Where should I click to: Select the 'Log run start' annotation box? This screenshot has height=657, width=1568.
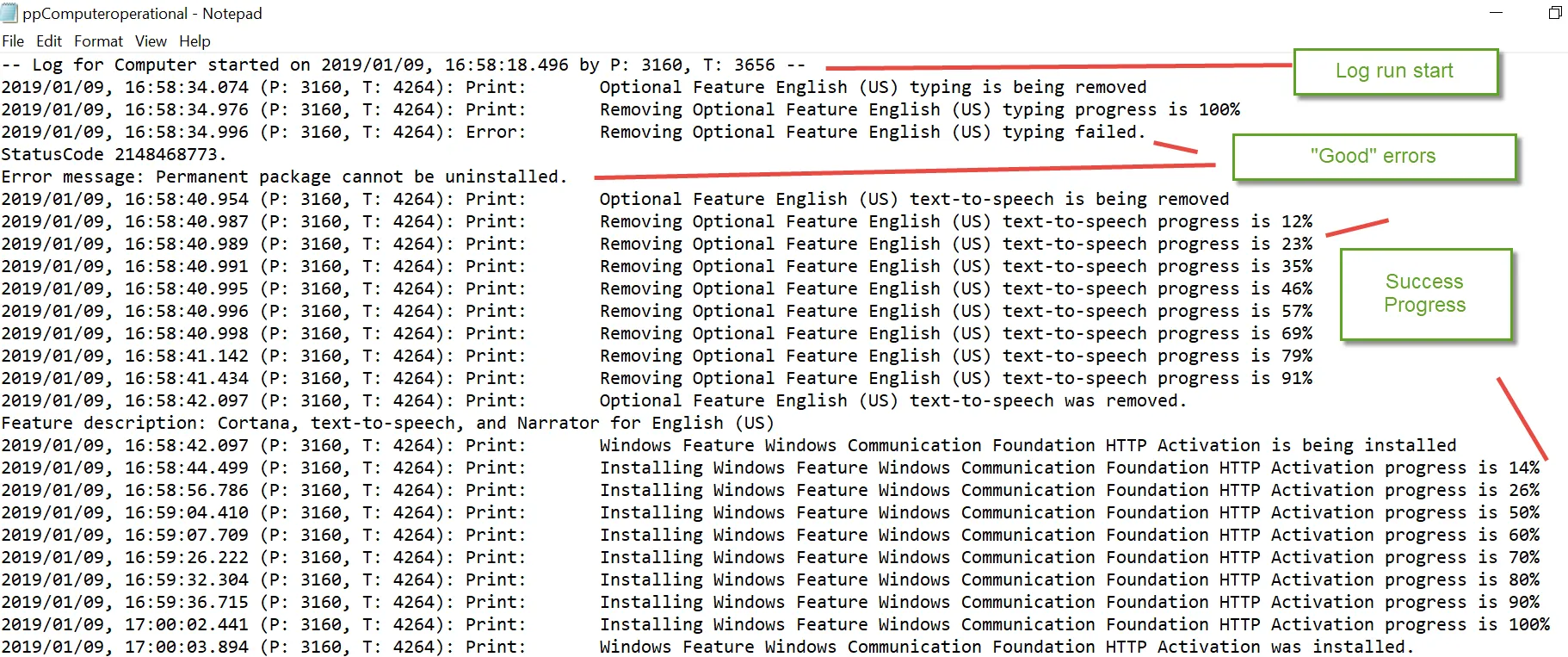[x=1394, y=71]
